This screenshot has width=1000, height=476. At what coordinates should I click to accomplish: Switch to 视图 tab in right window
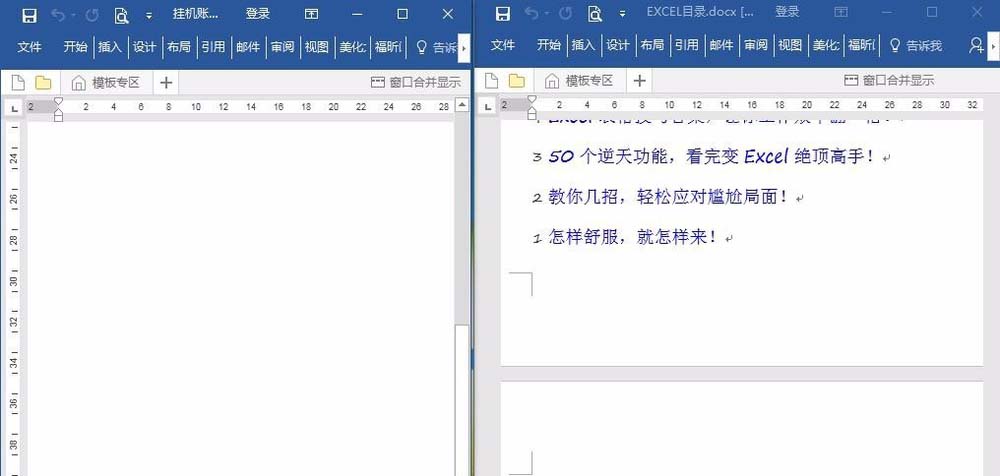pyautogui.click(x=790, y=45)
